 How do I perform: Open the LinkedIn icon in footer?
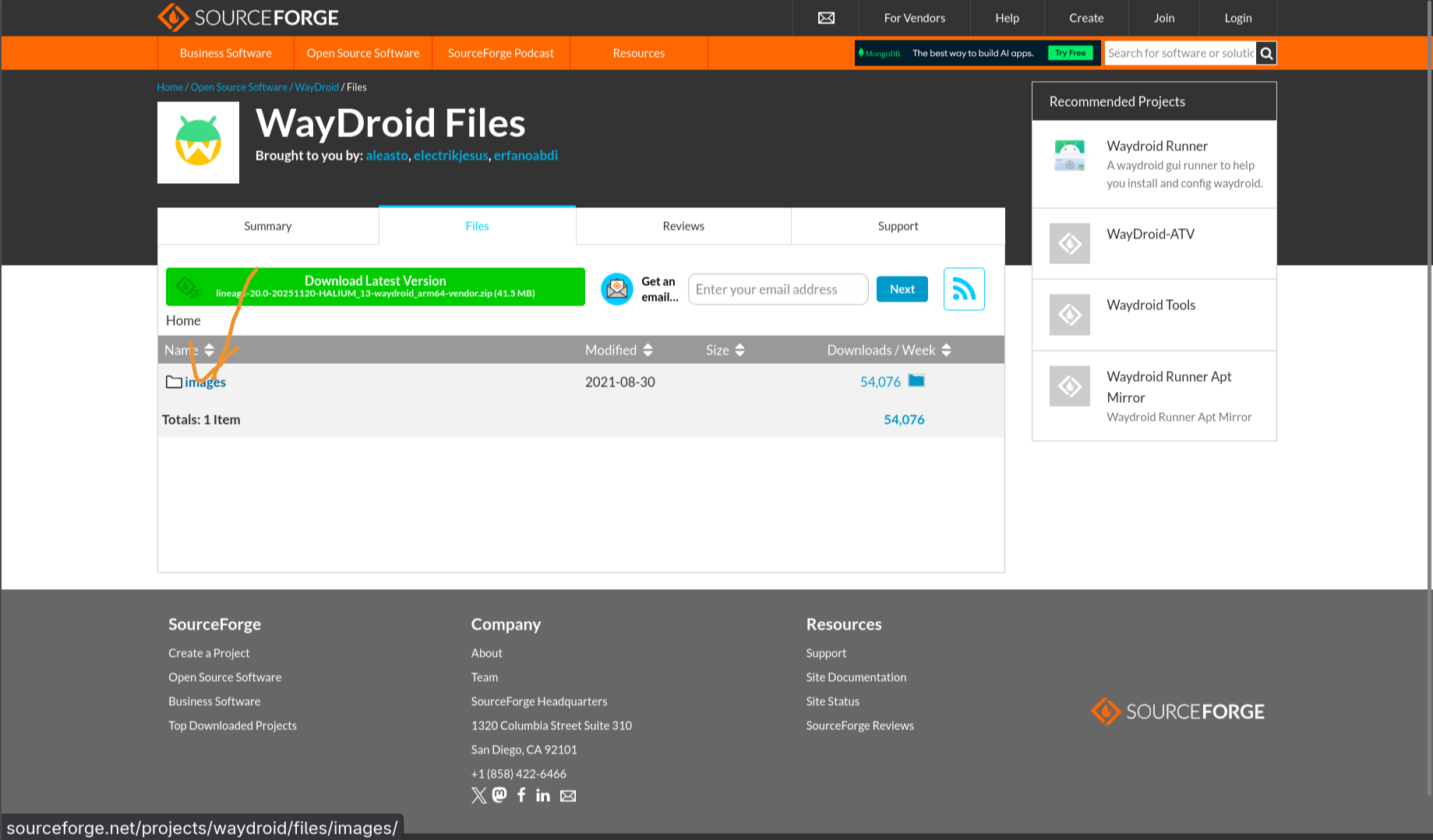point(543,795)
